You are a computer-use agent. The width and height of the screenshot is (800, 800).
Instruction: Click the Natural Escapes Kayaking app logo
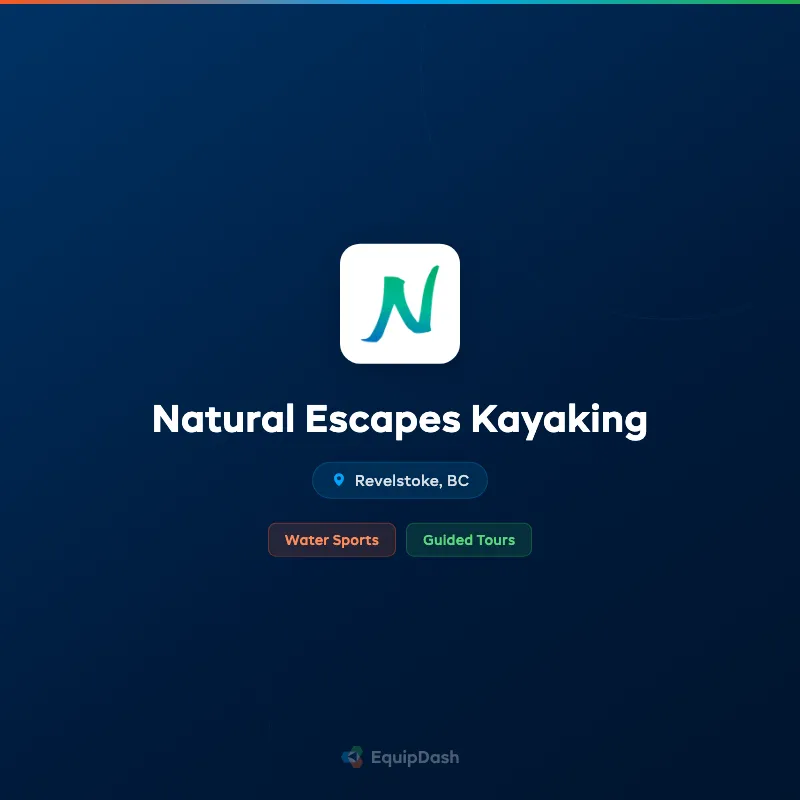coord(400,302)
